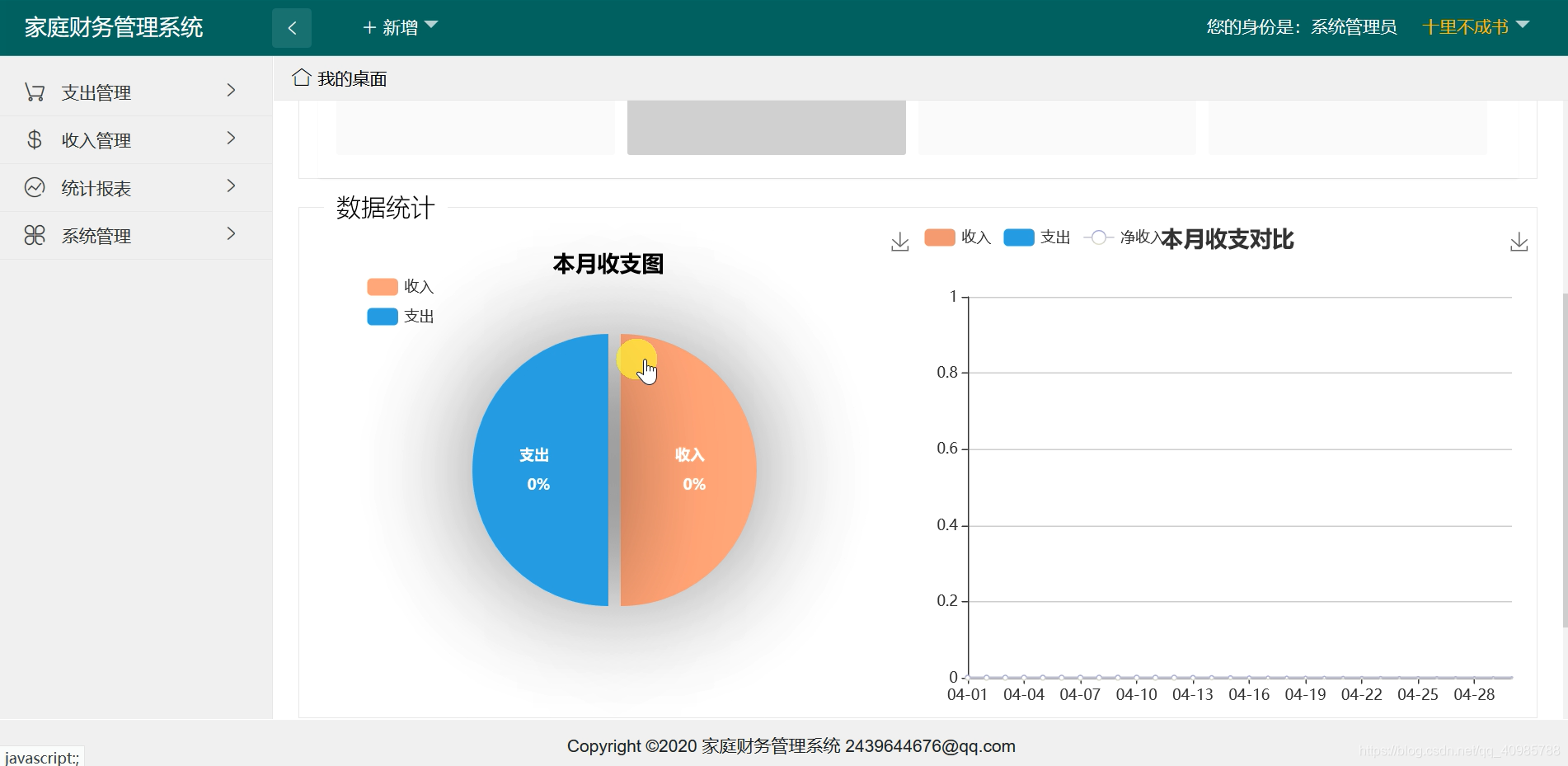1568x766 pixels.
Task: Click the 04-28 x-axis label
Action: click(x=1474, y=694)
